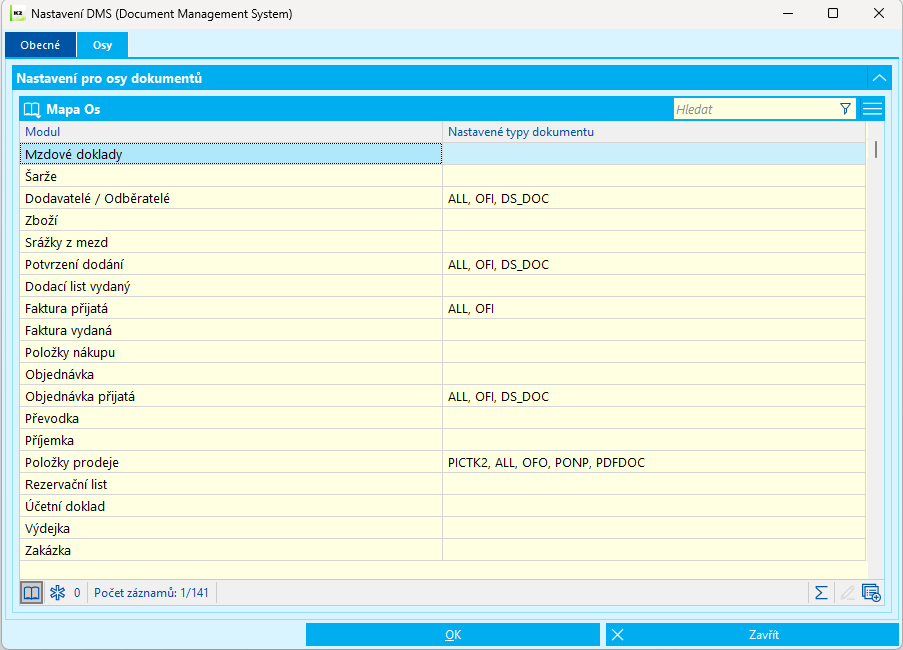Screen dimensions: 903x650
Task: Toggle the book view icon in status bar
Action: [x=31, y=592]
